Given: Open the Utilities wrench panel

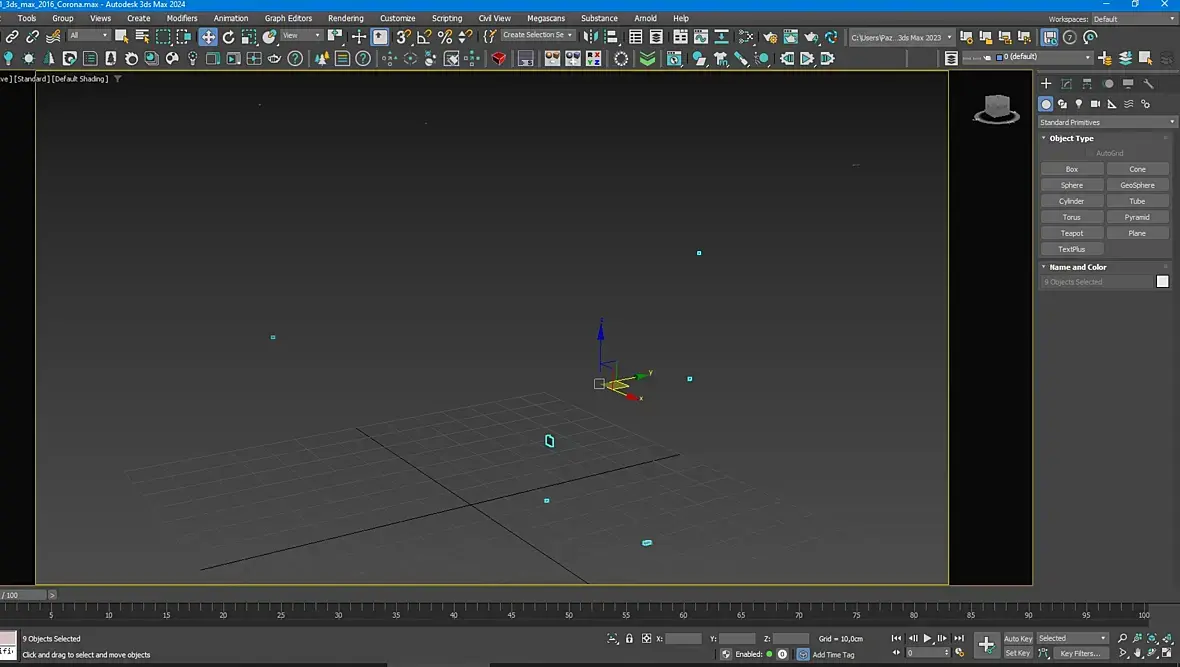Looking at the screenshot, I should (x=1149, y=84).
